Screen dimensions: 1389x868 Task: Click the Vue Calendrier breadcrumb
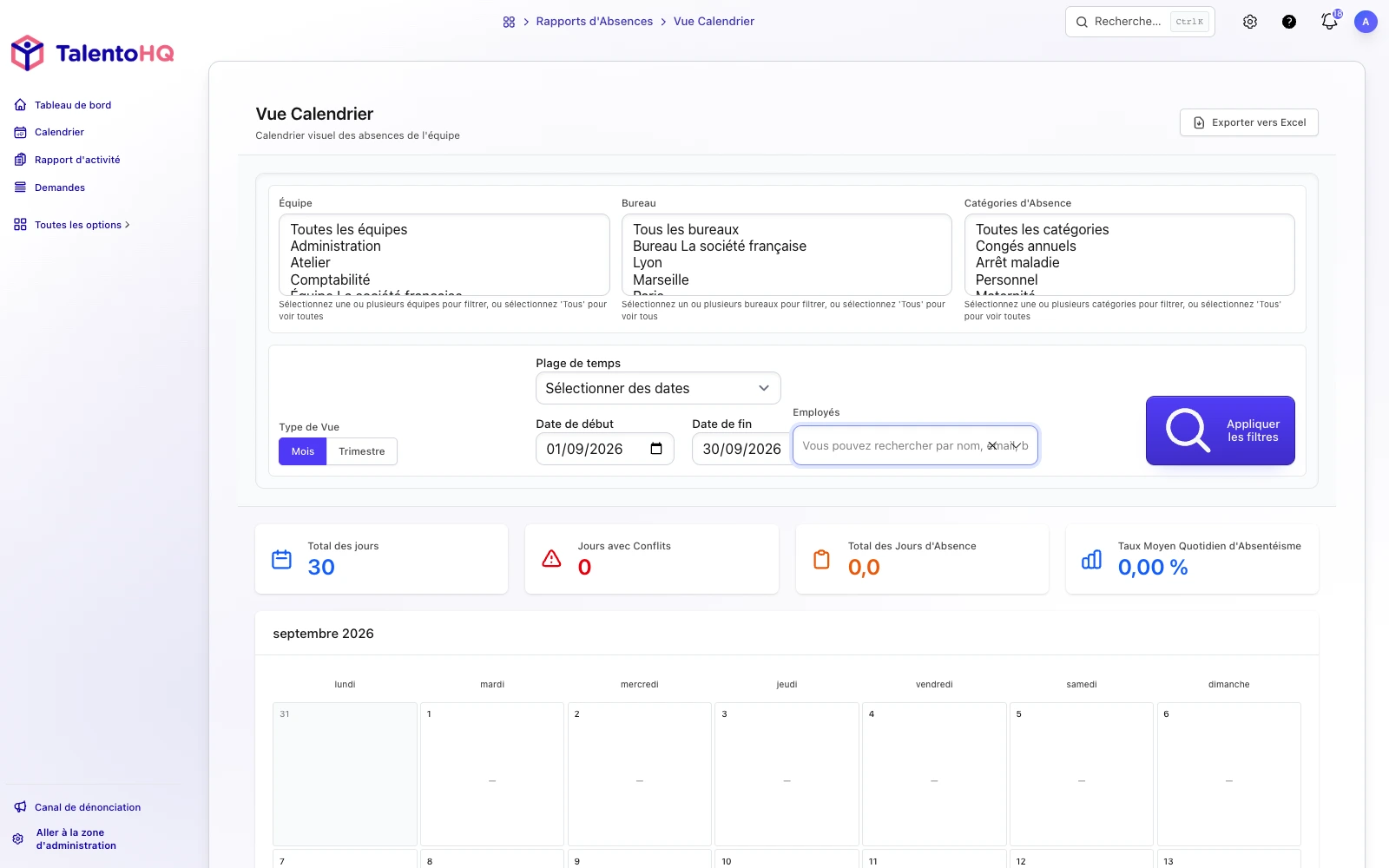click(714, 22)
